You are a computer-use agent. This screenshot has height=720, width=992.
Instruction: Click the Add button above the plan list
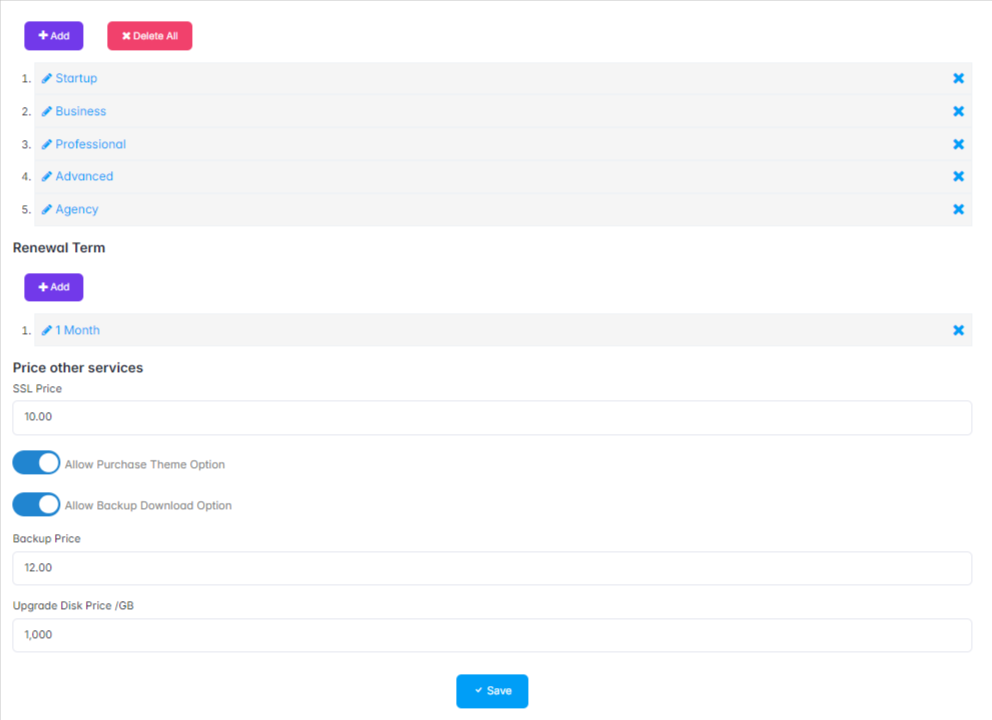(x=53, y=35)
